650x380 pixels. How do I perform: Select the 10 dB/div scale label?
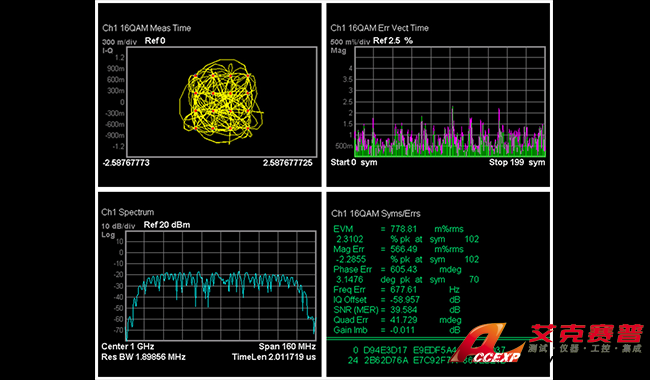coord(119,226)
